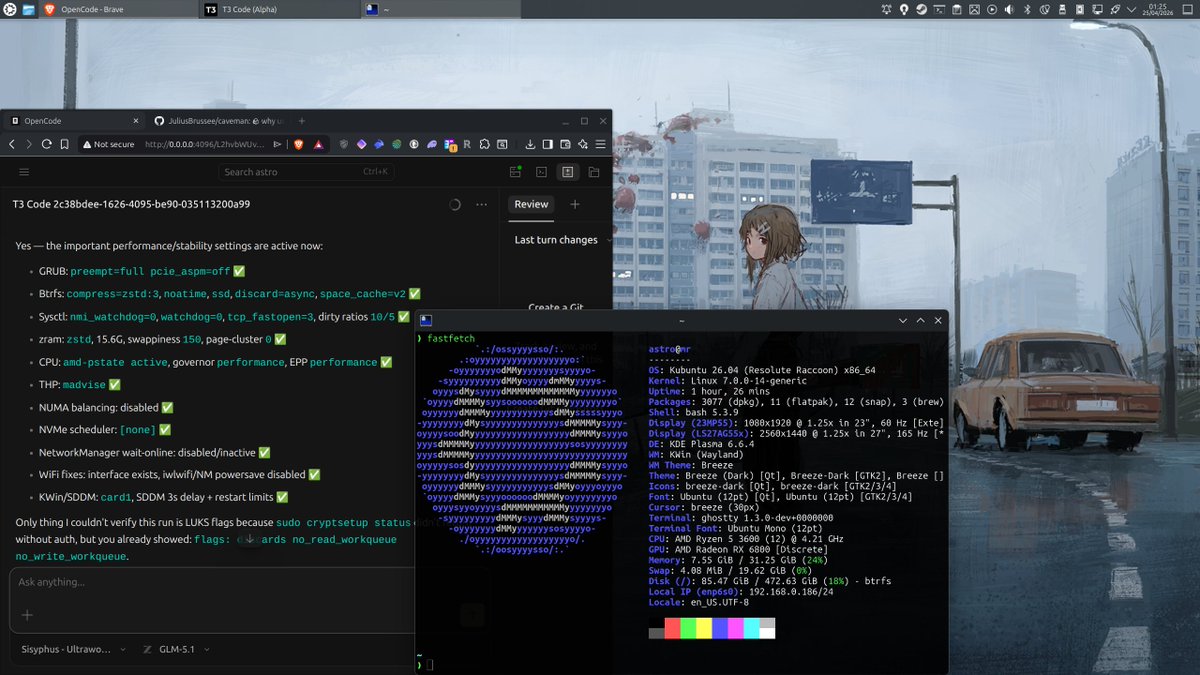Click the R extension icon in Brave
This screenshot has height=675, width=1200.
[467, 144]
